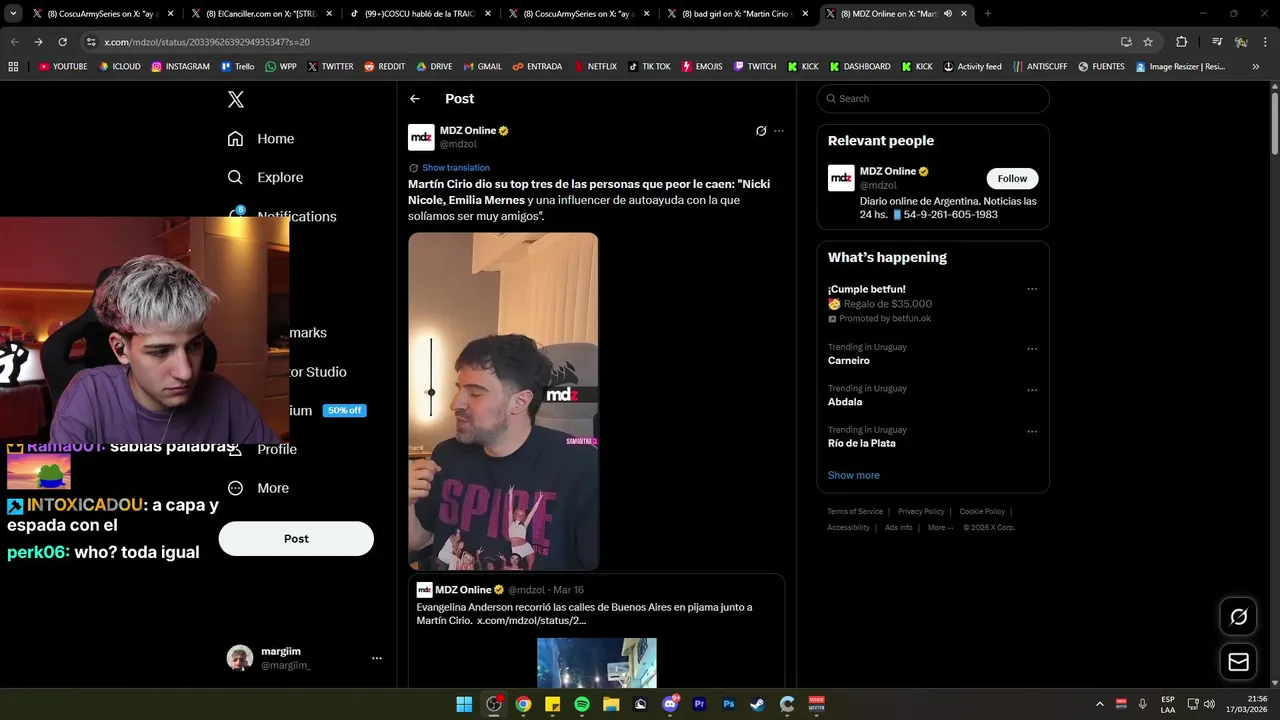Open Chrome extensions puzzle icon
The width and height of the screenshot is (1280, 720).
tap(1181, 42)
